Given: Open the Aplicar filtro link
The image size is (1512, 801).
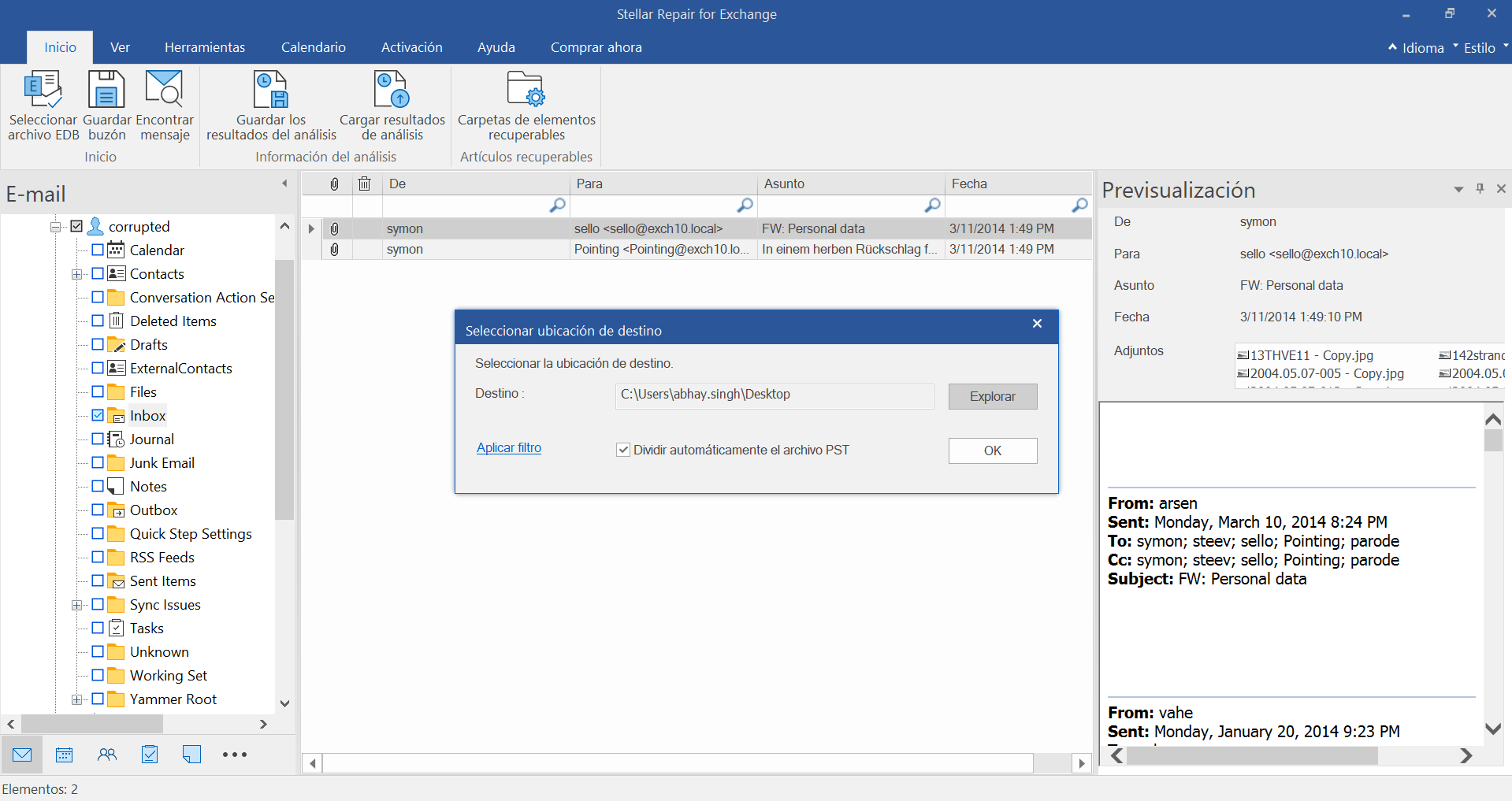Looking at the screenshot, I should [508, 447].
